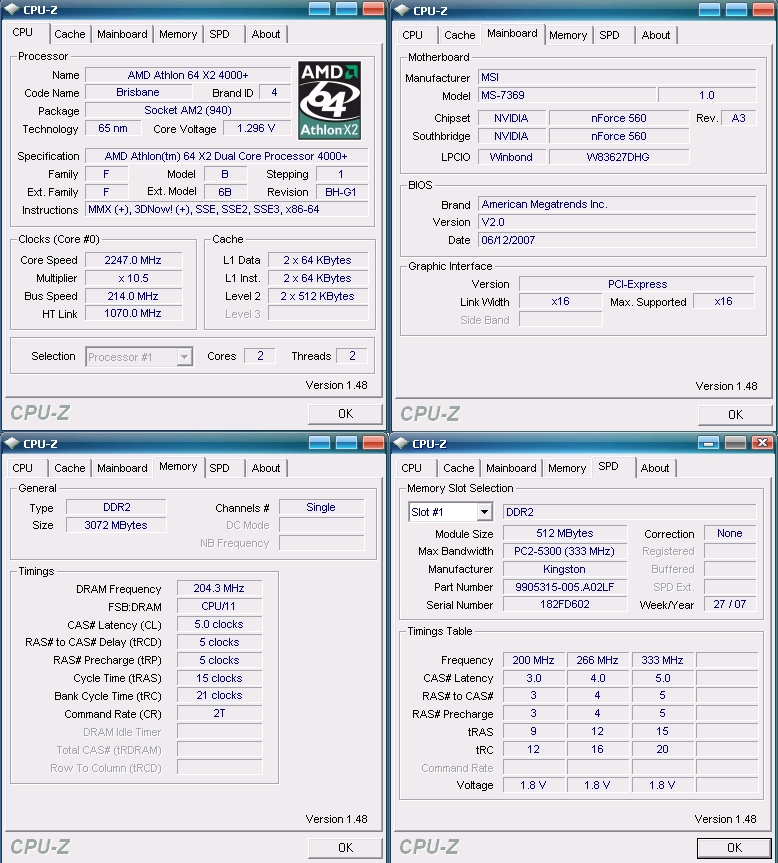Viewport: 778px width, 863px height.
Task: Click the Command Rate value '2T'
Action: point(219,713)
